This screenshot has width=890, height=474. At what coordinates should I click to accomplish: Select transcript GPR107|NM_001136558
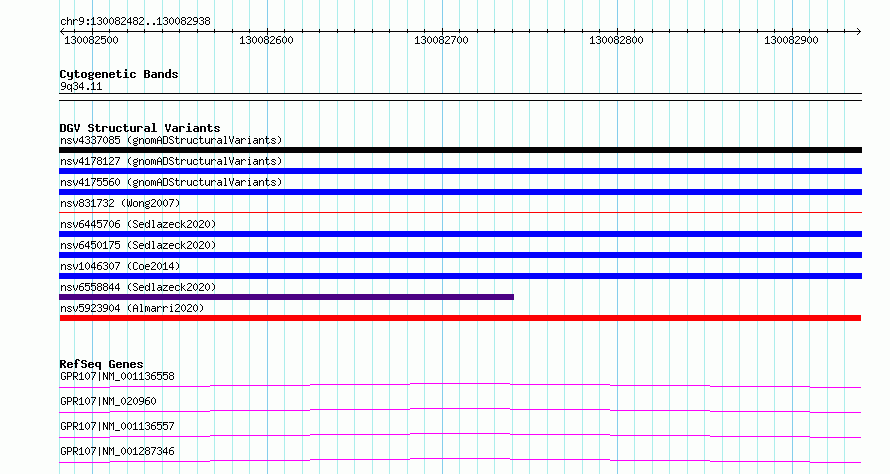117,376
